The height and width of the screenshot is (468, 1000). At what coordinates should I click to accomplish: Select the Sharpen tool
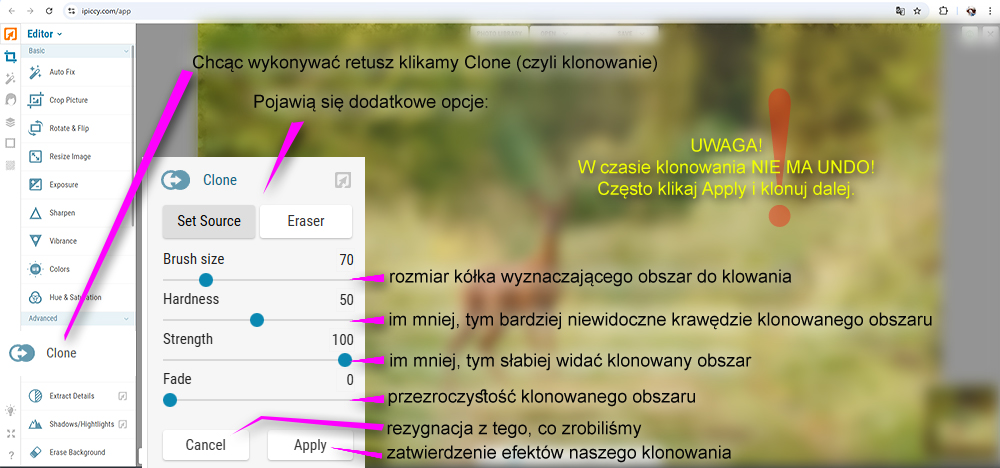(62, 212)
